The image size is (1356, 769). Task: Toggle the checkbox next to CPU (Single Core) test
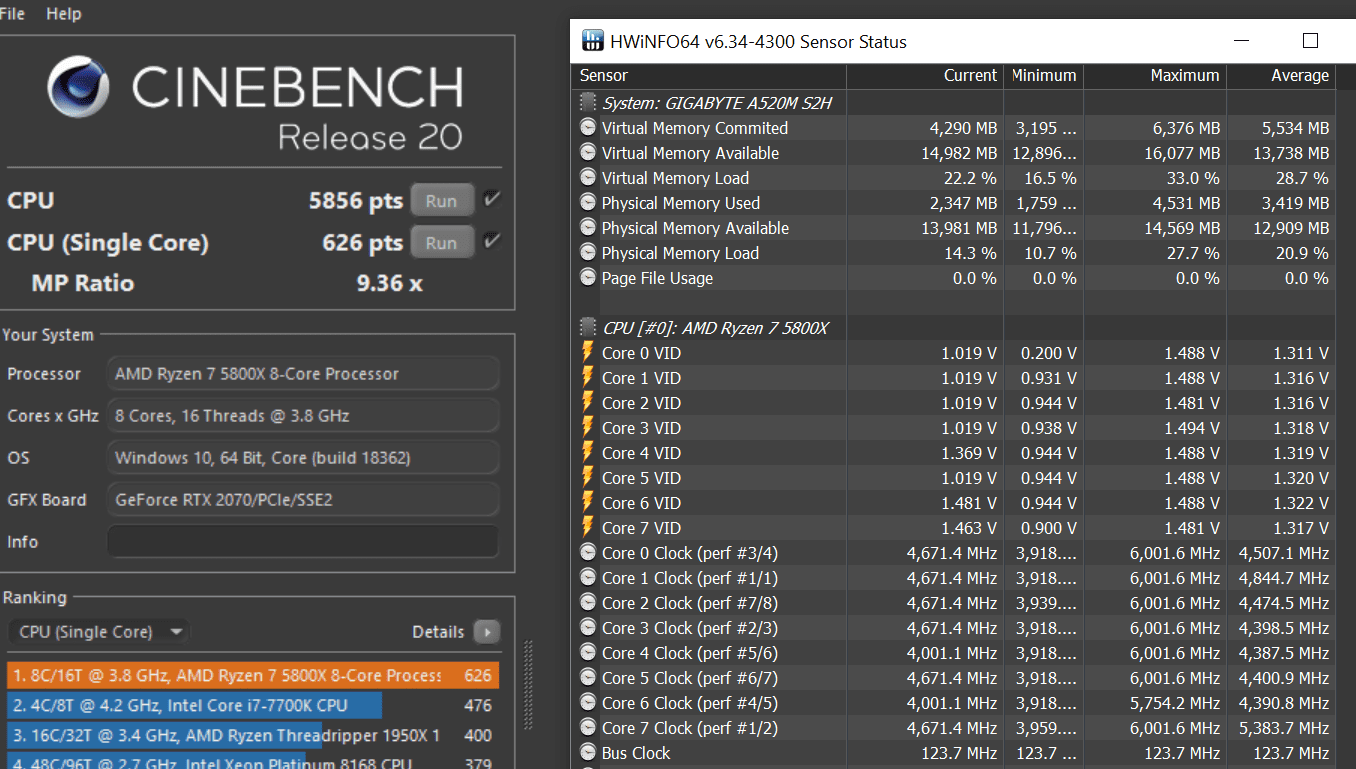pos(491,241)
